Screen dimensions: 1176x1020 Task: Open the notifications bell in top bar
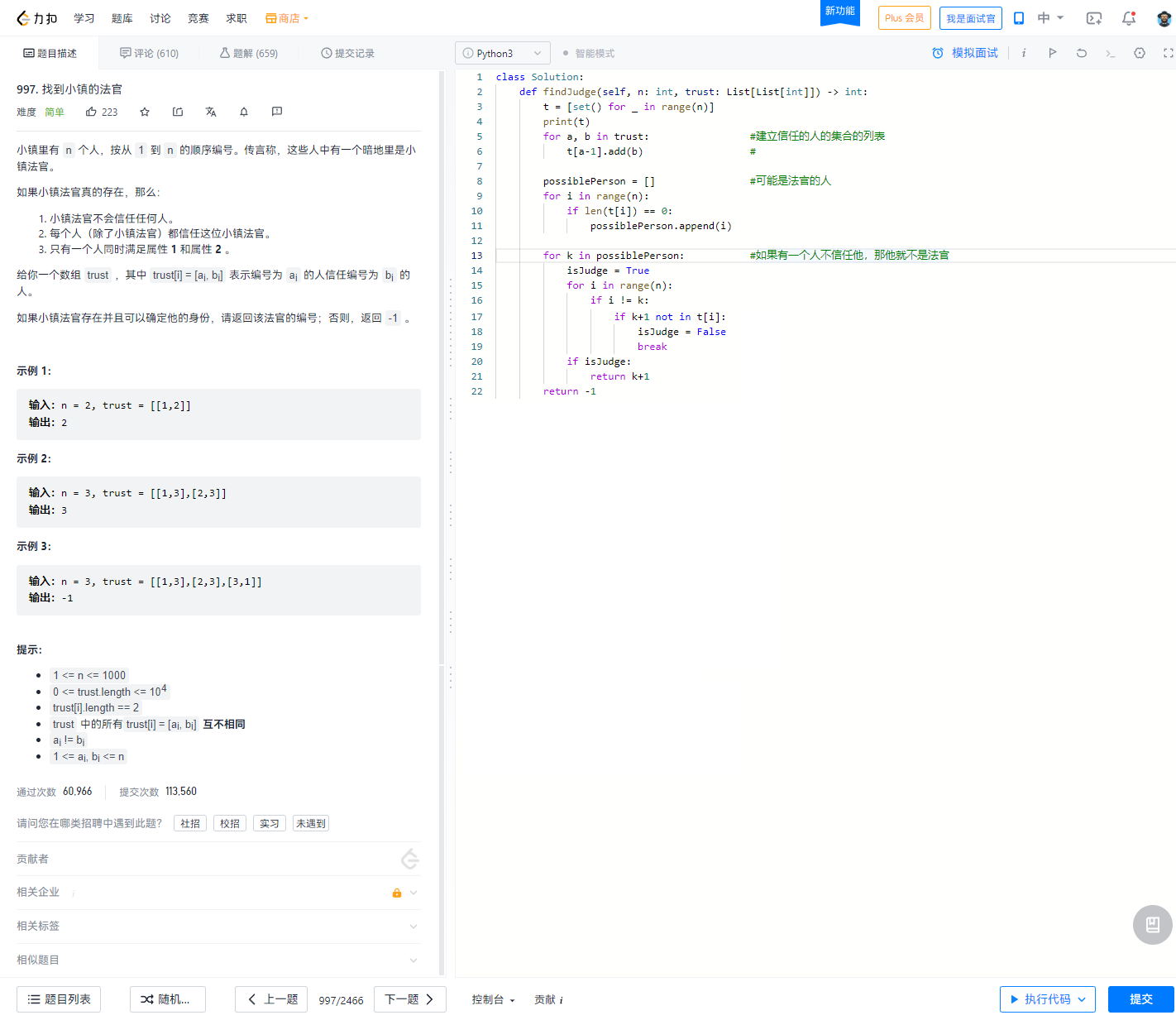click(x=1129, y=18)
